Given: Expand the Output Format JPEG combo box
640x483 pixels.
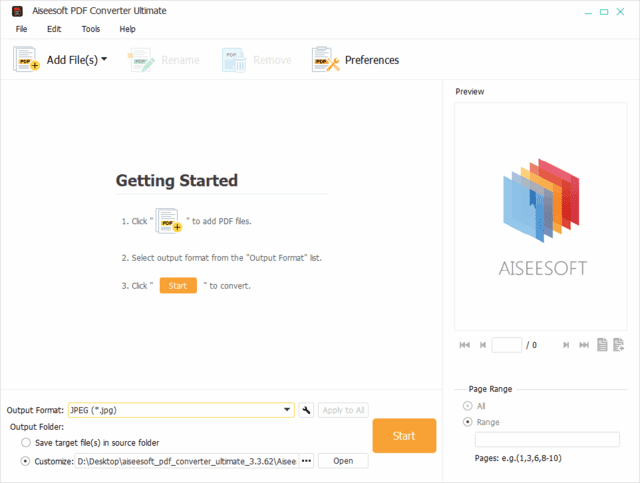Looking at the screenshot, I should point(181,410).
